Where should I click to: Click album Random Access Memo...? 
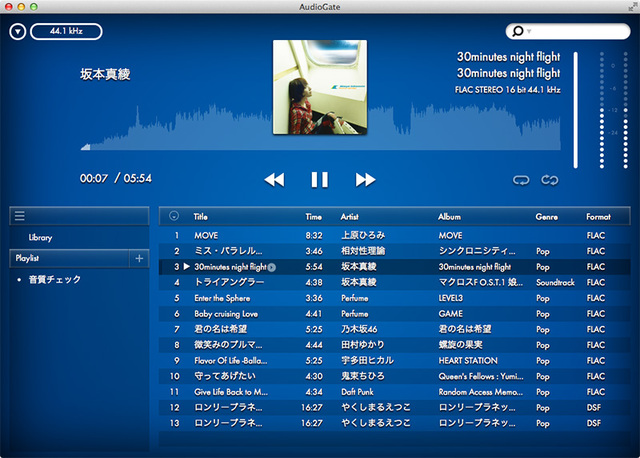tap(480, 392)
